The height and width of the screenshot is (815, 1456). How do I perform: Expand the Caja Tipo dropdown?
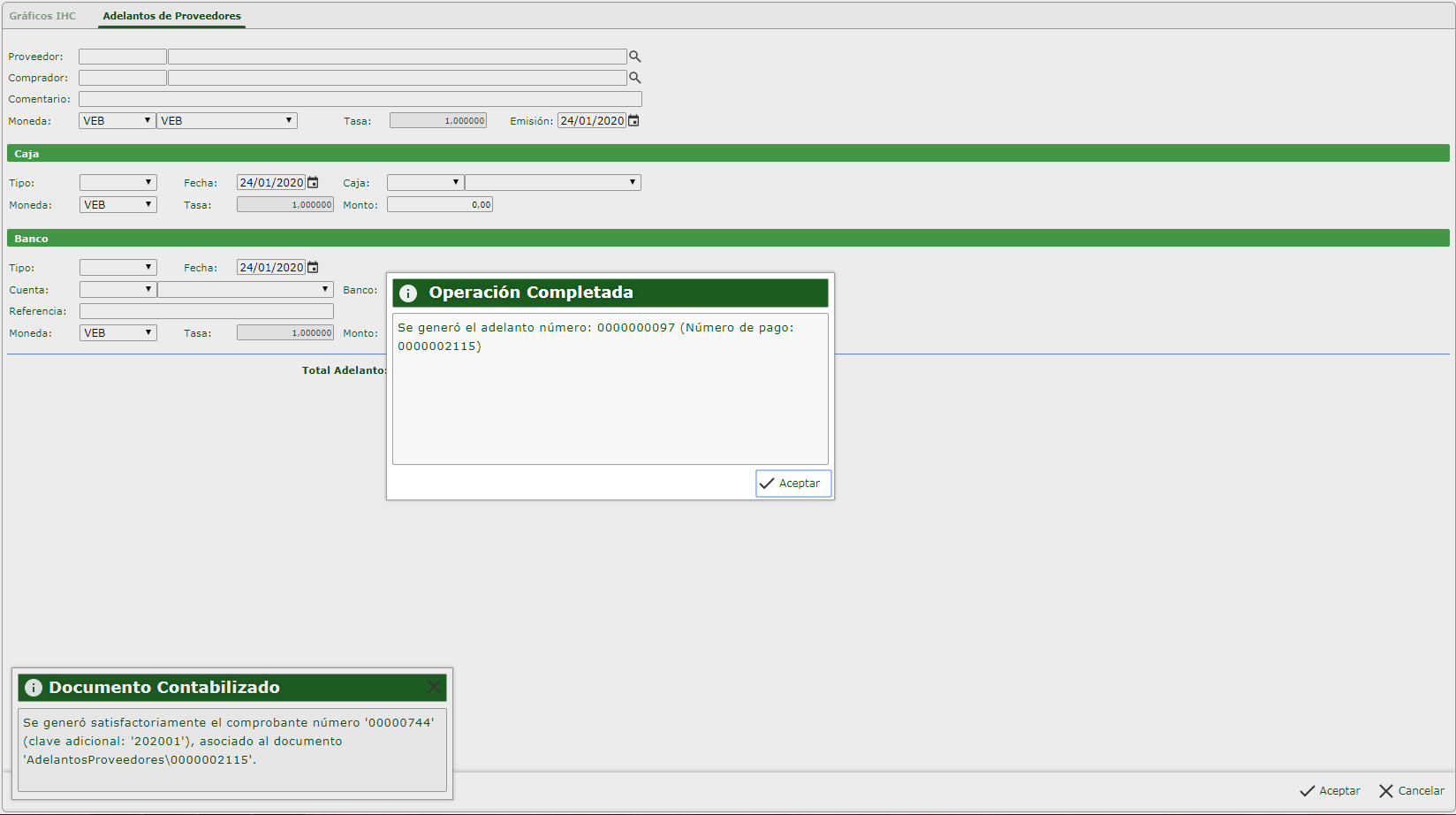point(118,183)
